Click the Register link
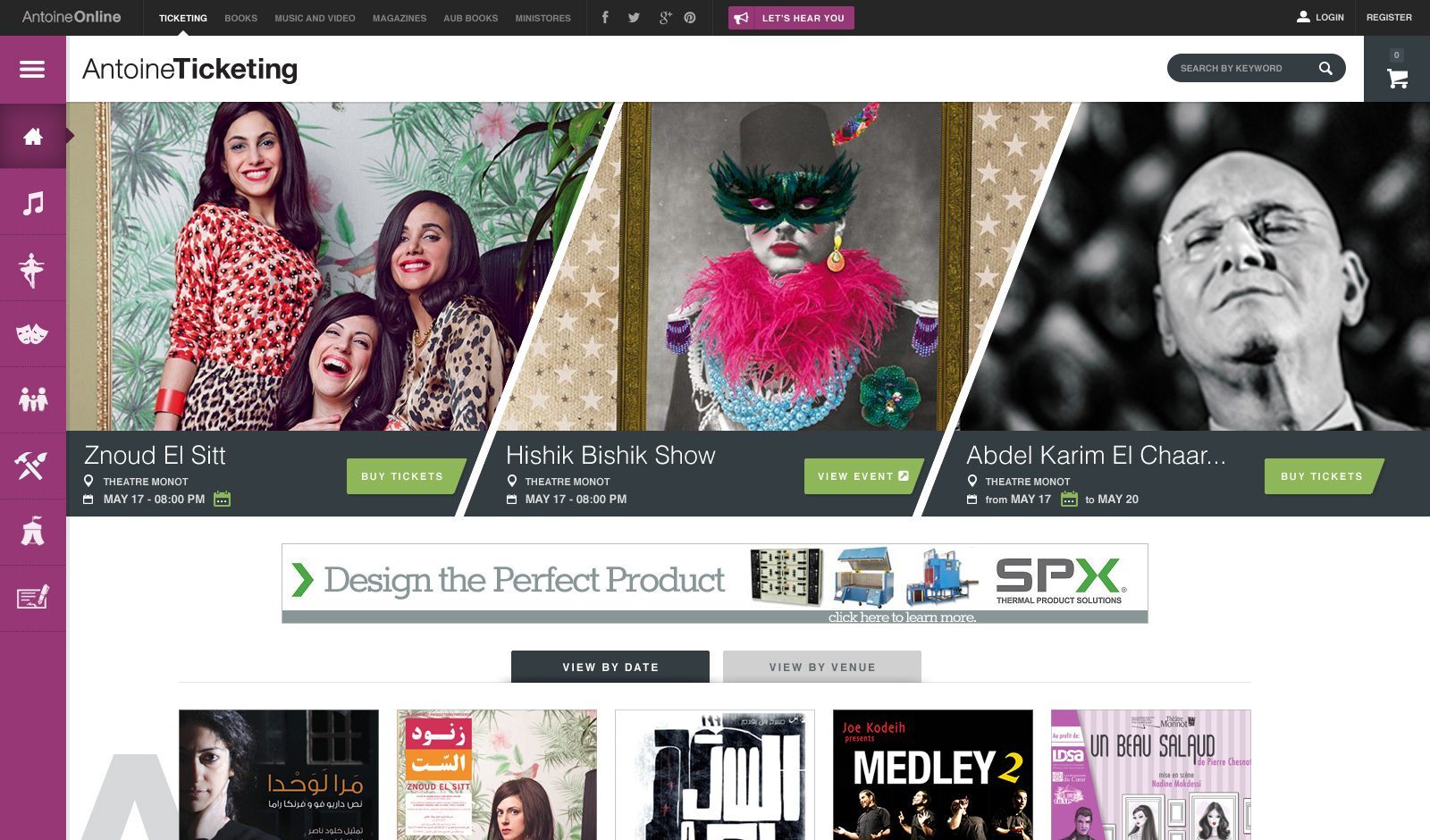Screen dimensions: 1430x840 pos(1389,17)
